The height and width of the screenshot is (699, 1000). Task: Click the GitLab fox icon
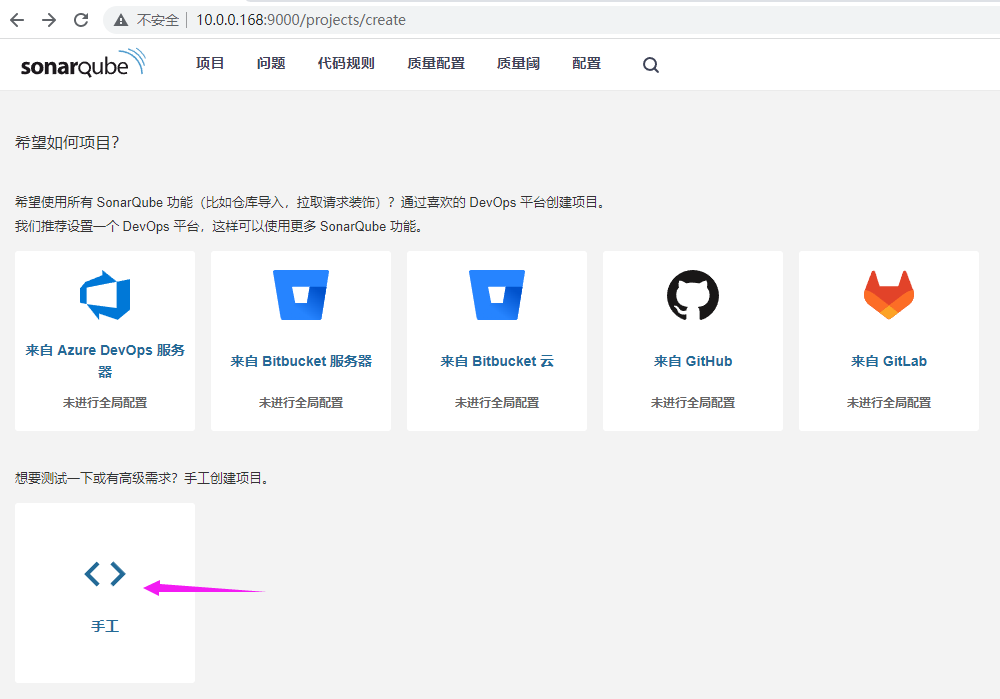(889, 295)
